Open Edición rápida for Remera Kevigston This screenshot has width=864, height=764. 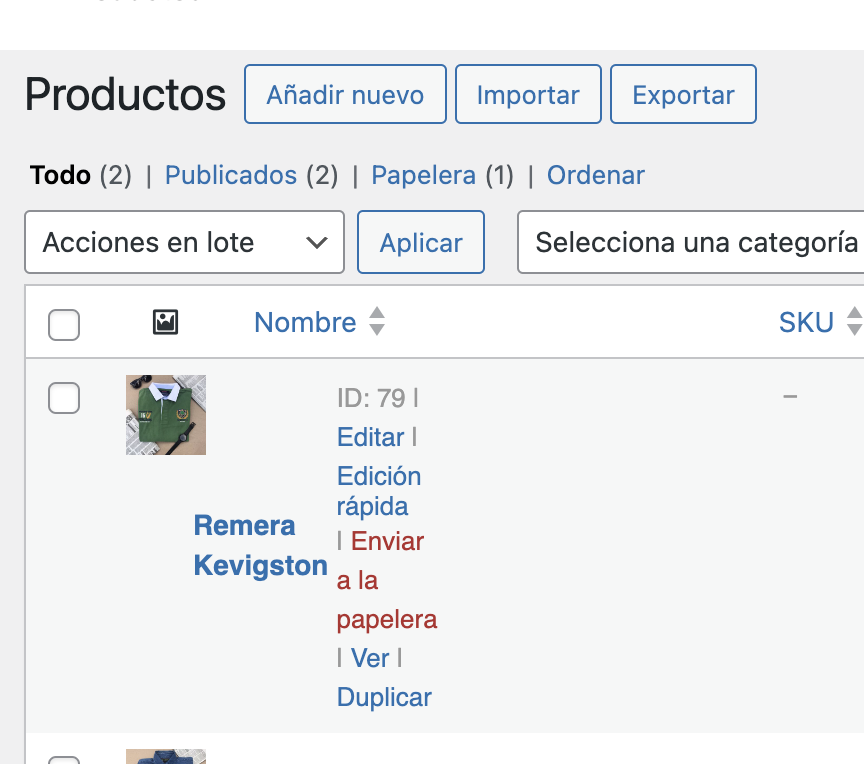pyautogui.click(x=379, y=491)
